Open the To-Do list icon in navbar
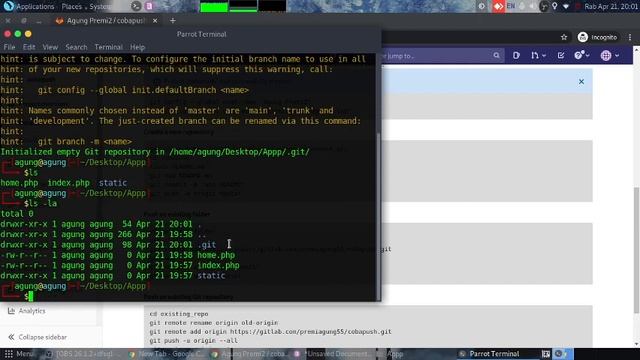The image size is (640, 360). coord(561,56)
